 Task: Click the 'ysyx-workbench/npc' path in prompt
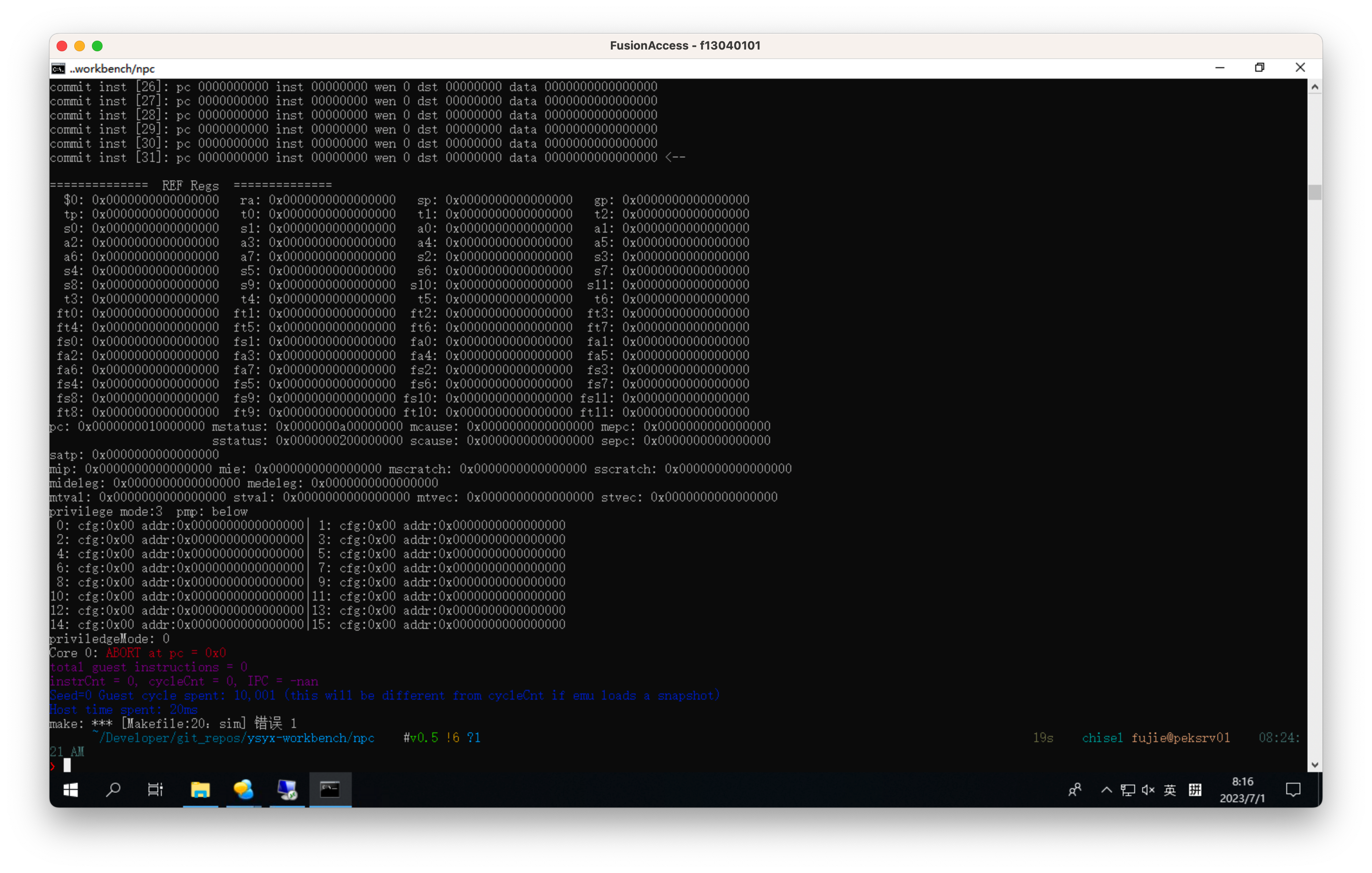(311, 738)
